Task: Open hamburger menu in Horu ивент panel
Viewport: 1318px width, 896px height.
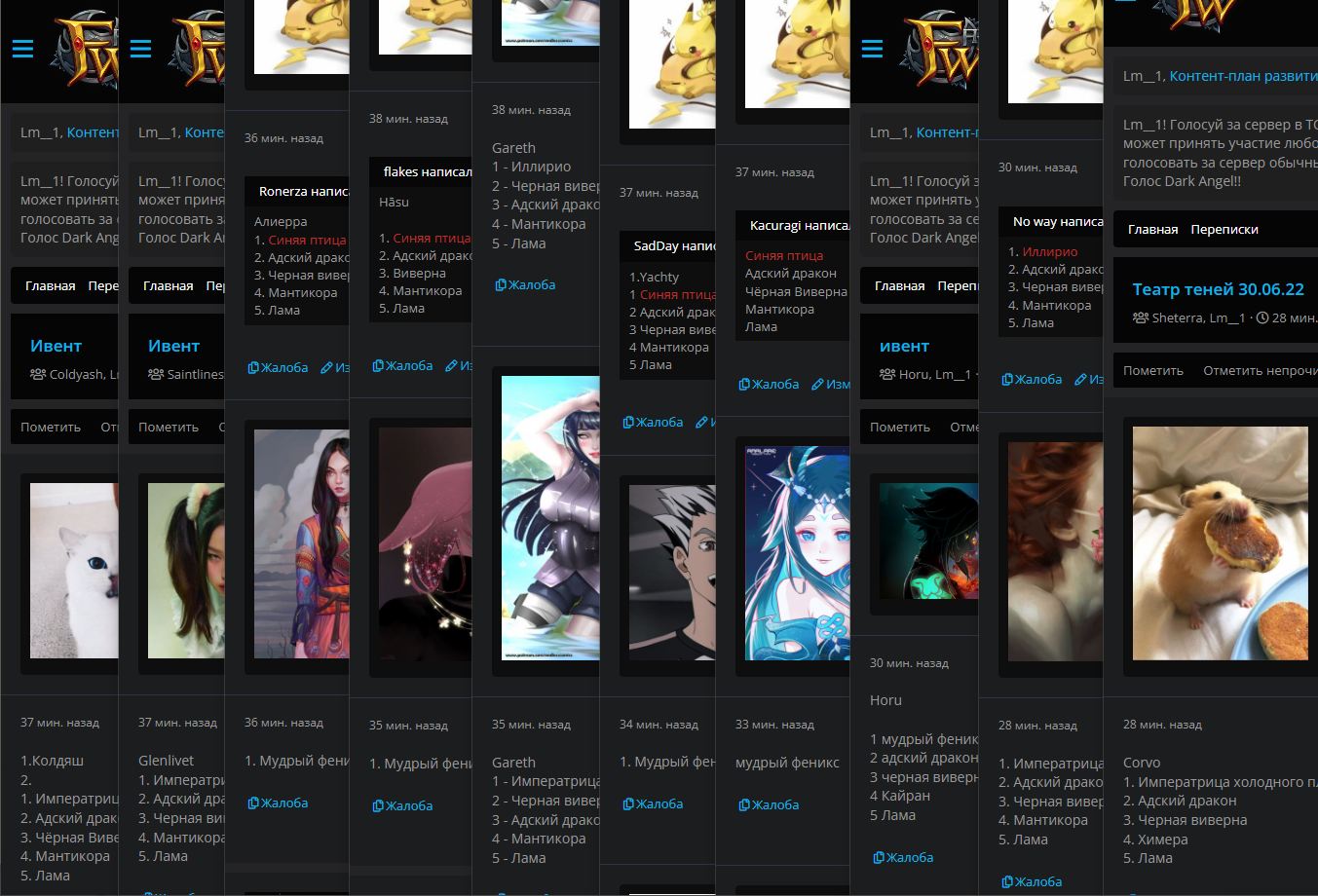Action: (873, 49)
